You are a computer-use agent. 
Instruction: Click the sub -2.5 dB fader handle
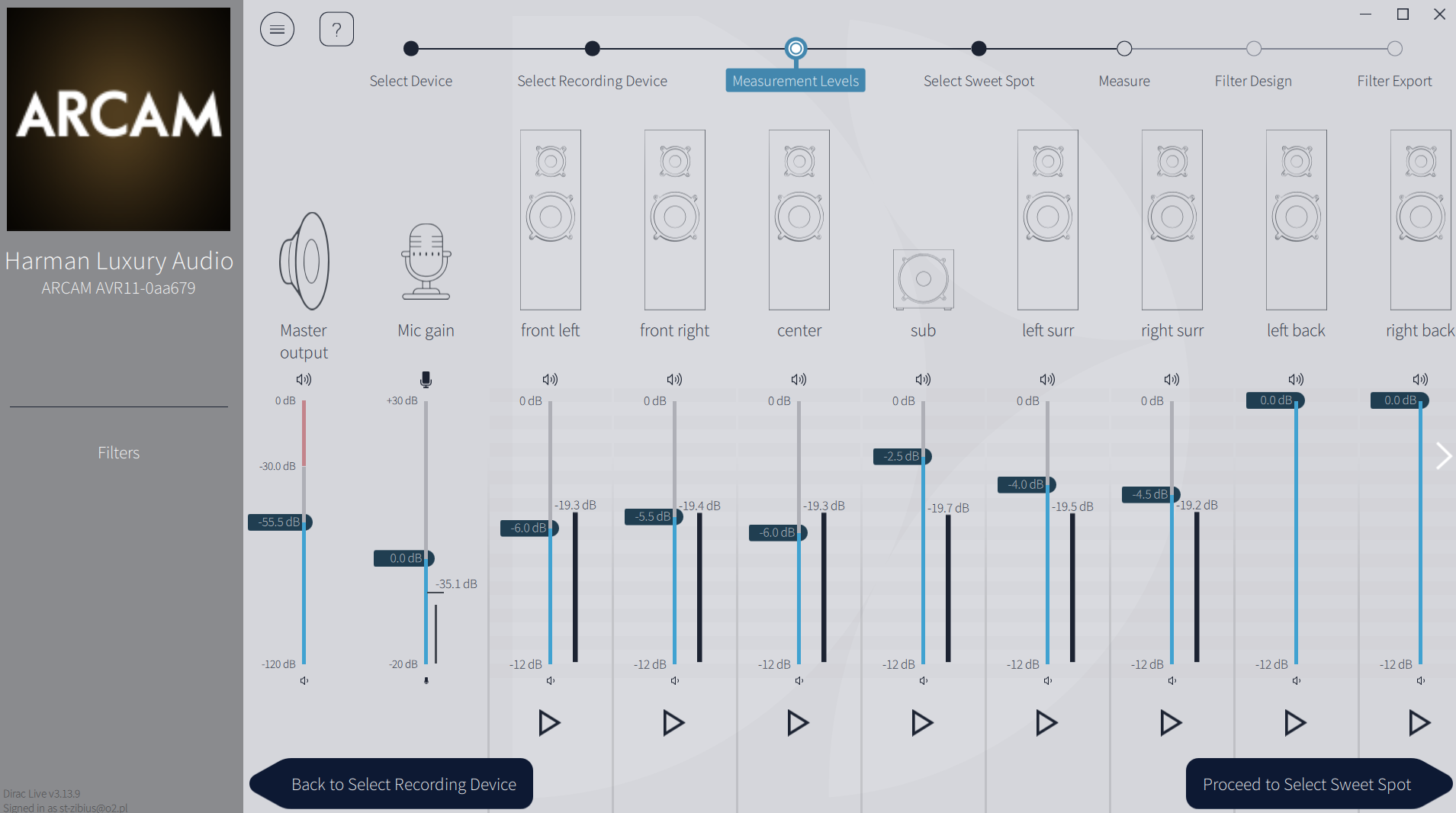[902, 456]
